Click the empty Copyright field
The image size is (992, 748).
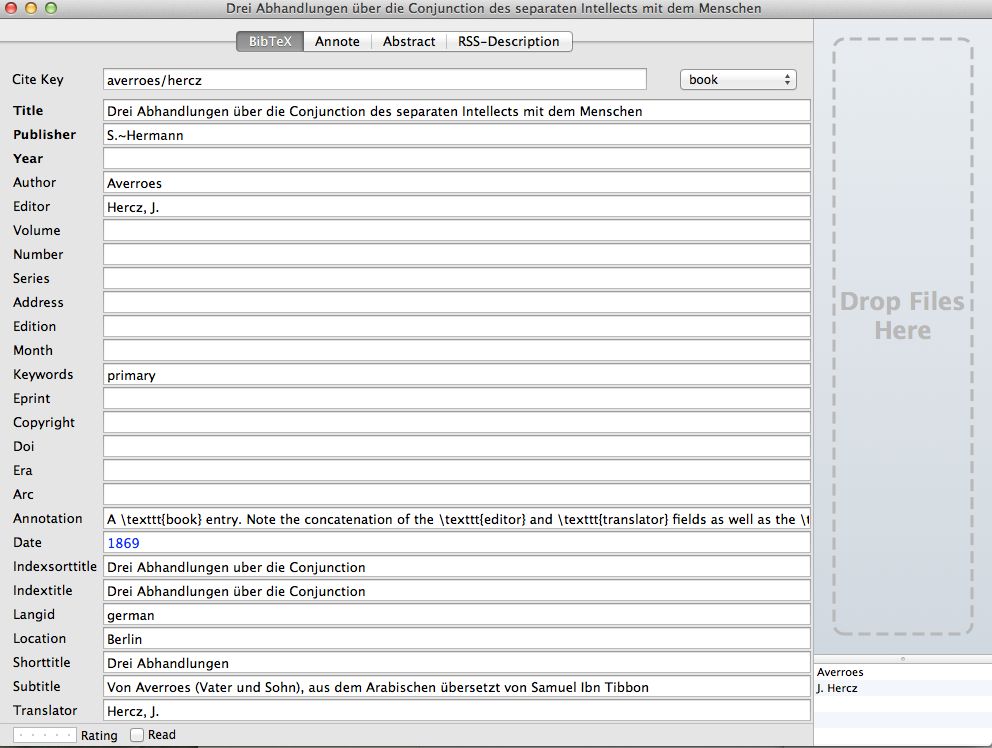(457, 423)
